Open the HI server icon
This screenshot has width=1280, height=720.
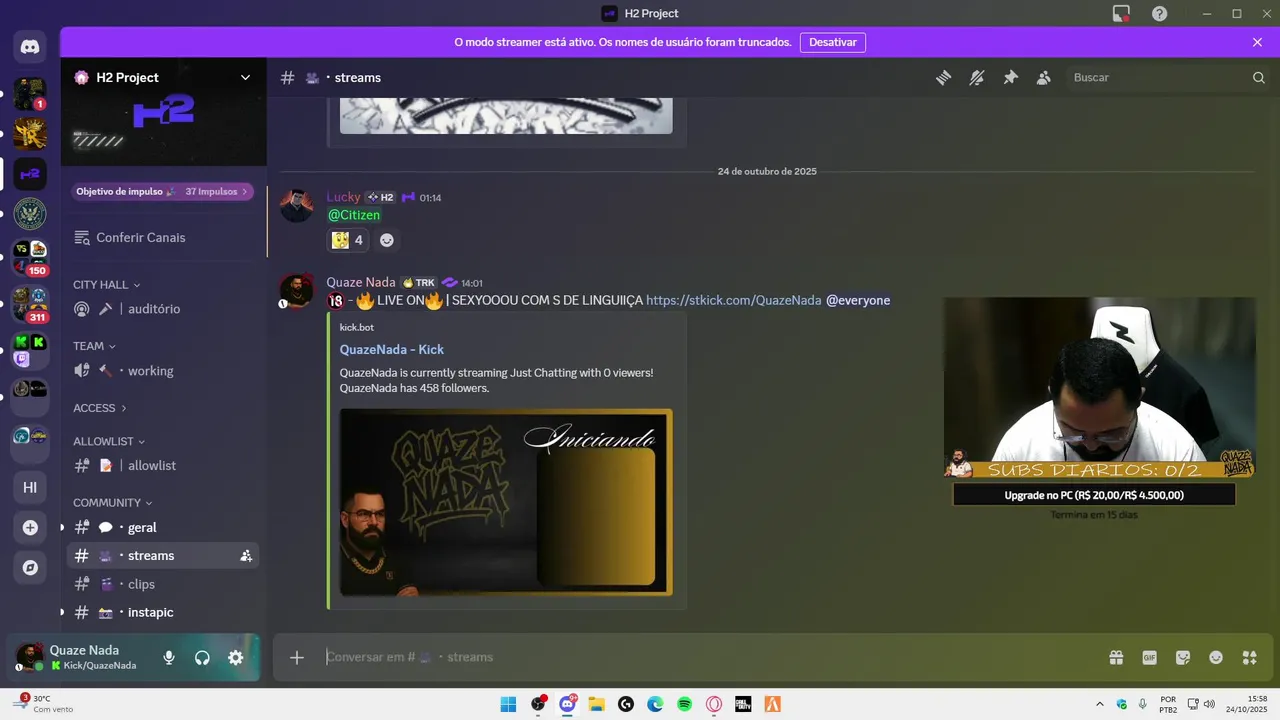click(30, 487)
